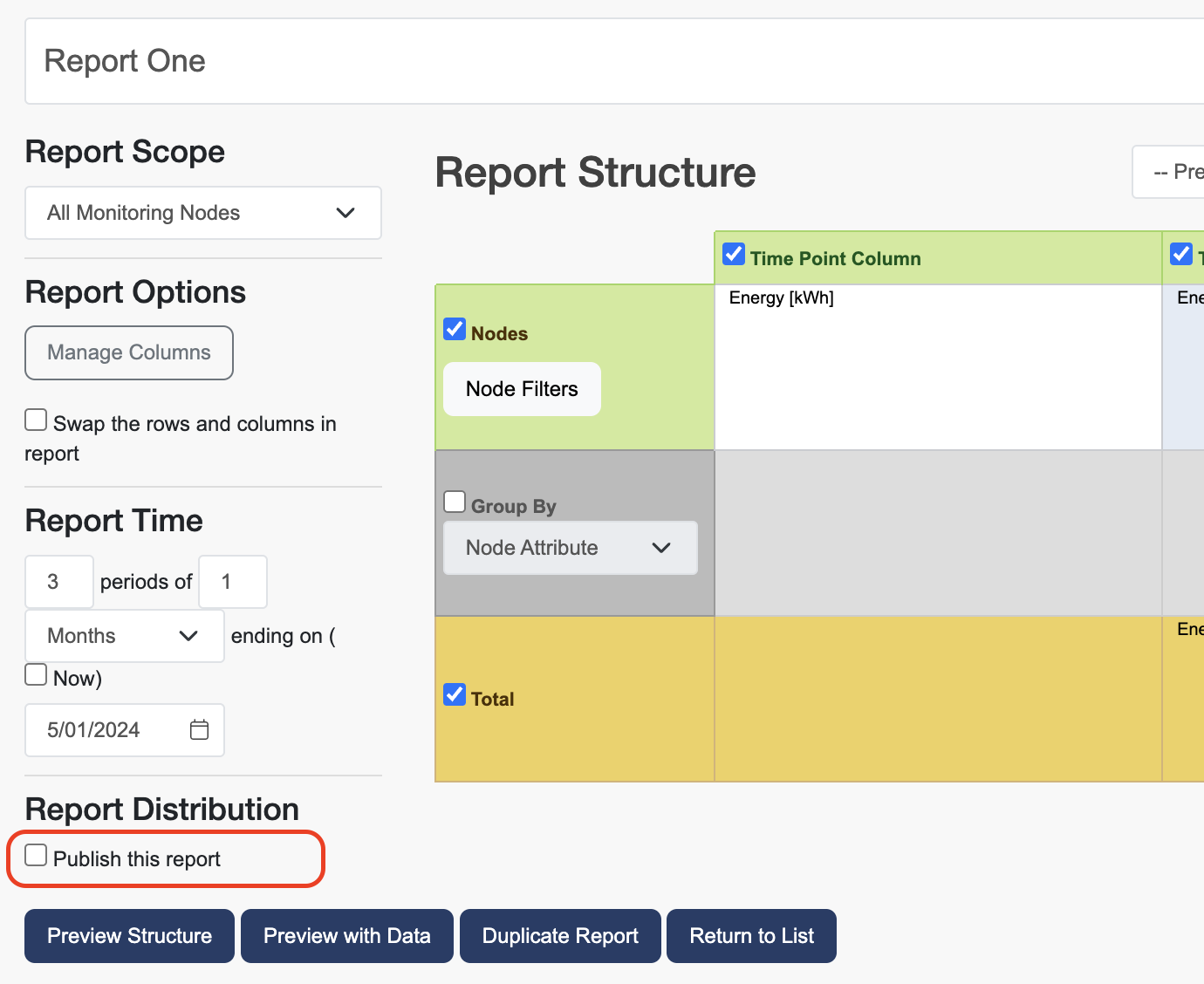The image size is (1204, 984).
Task: Click the Manage Columns button
Action: tap(129, 352)
